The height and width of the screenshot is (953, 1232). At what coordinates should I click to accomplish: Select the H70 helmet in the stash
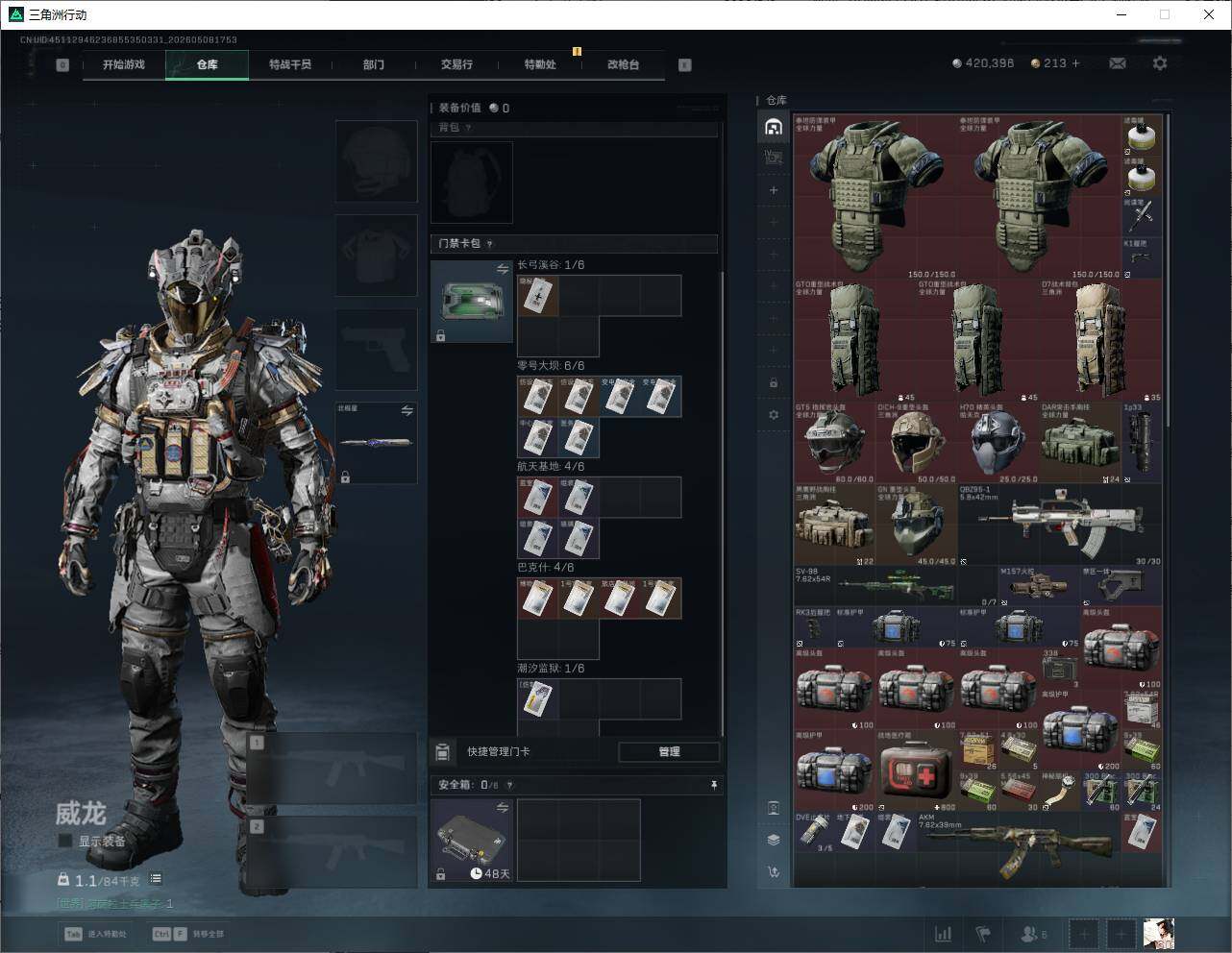[x=998, y=443]
